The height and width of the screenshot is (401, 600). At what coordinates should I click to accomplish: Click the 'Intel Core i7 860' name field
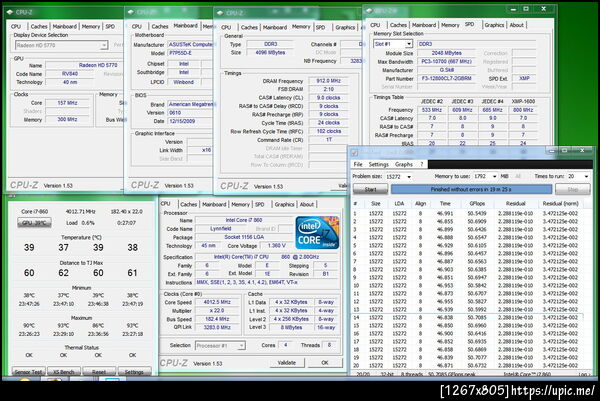click(x=244, y=220)
